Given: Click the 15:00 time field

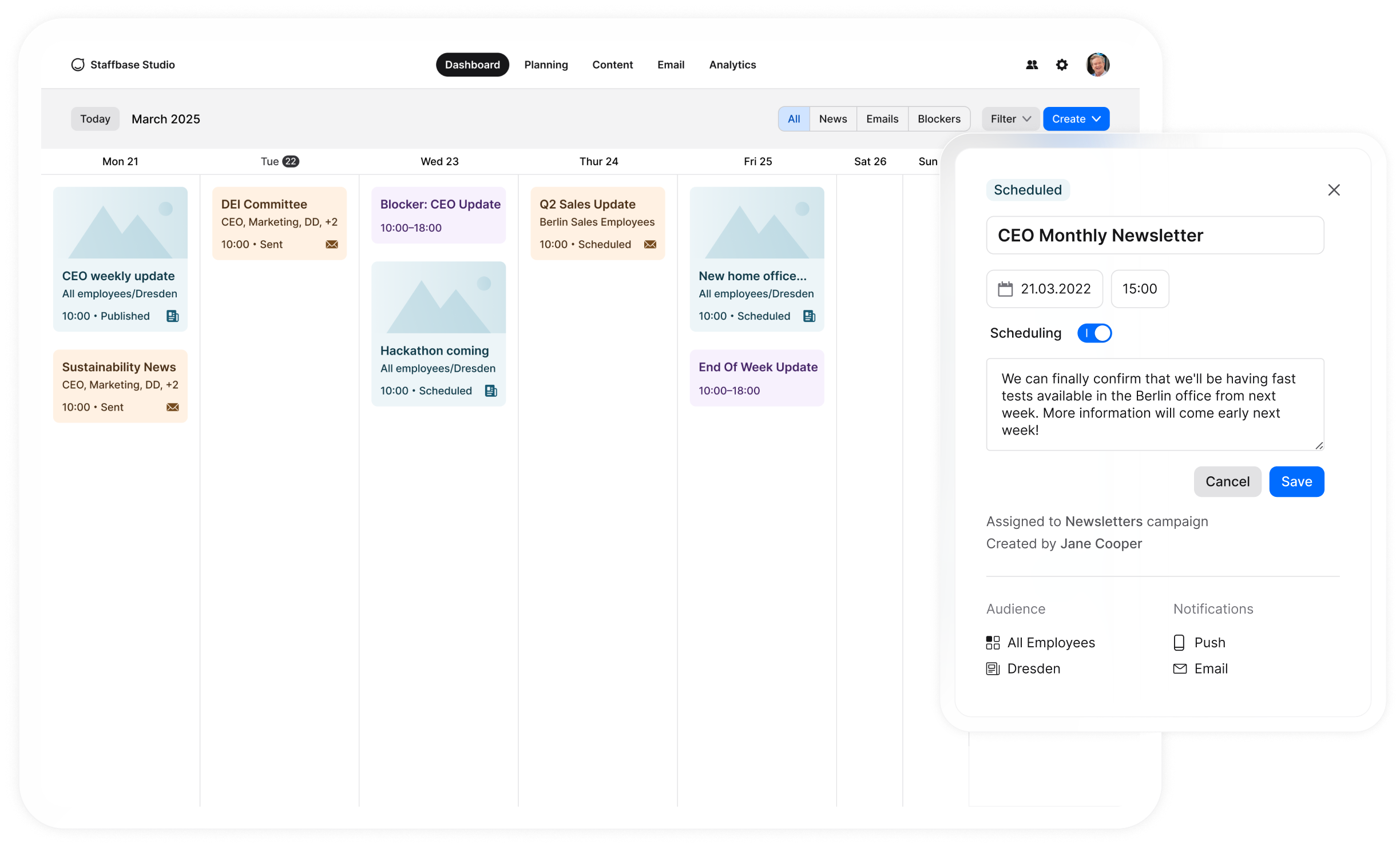Looking at the screenshot, I should (1140, 289).
